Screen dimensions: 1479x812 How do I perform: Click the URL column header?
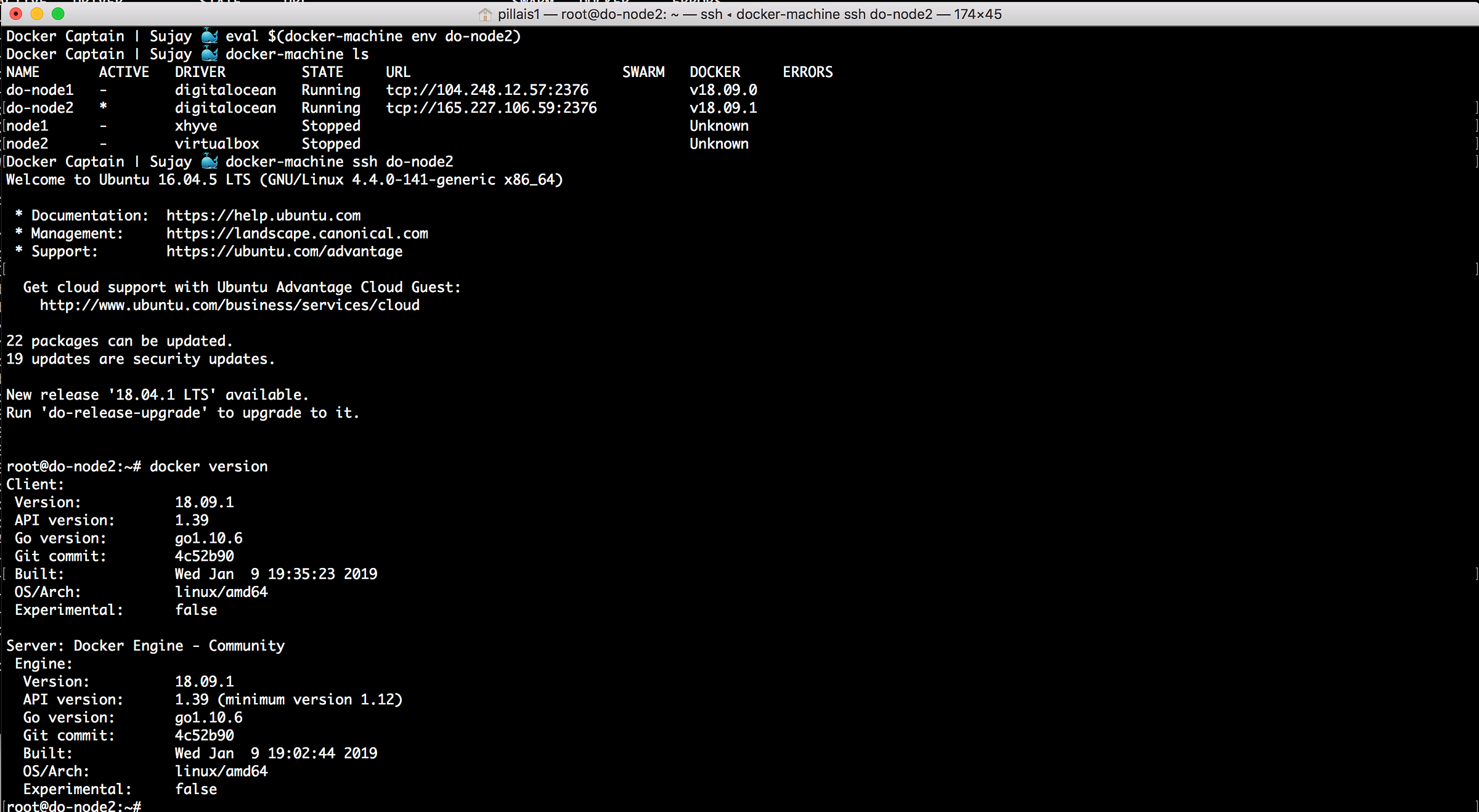[398, 72]
